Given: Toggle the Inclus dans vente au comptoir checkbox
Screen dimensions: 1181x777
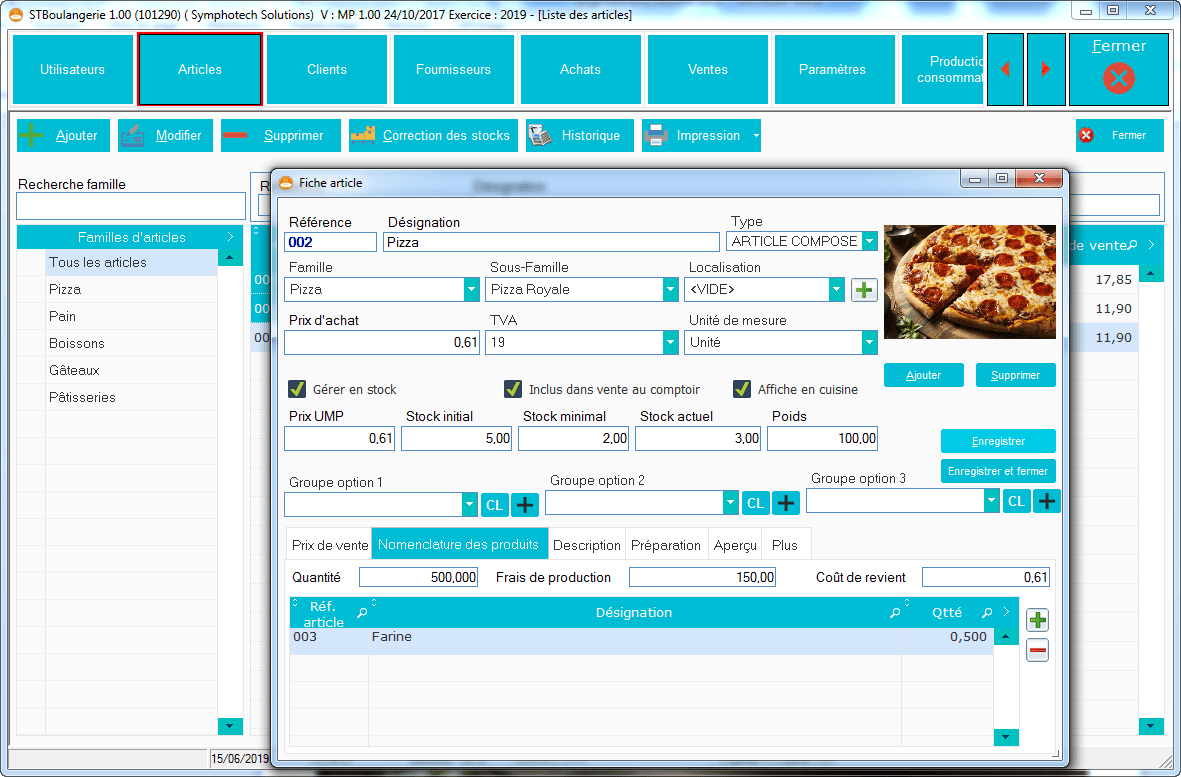Looking at the screenshot, I should tap(513, 389).
